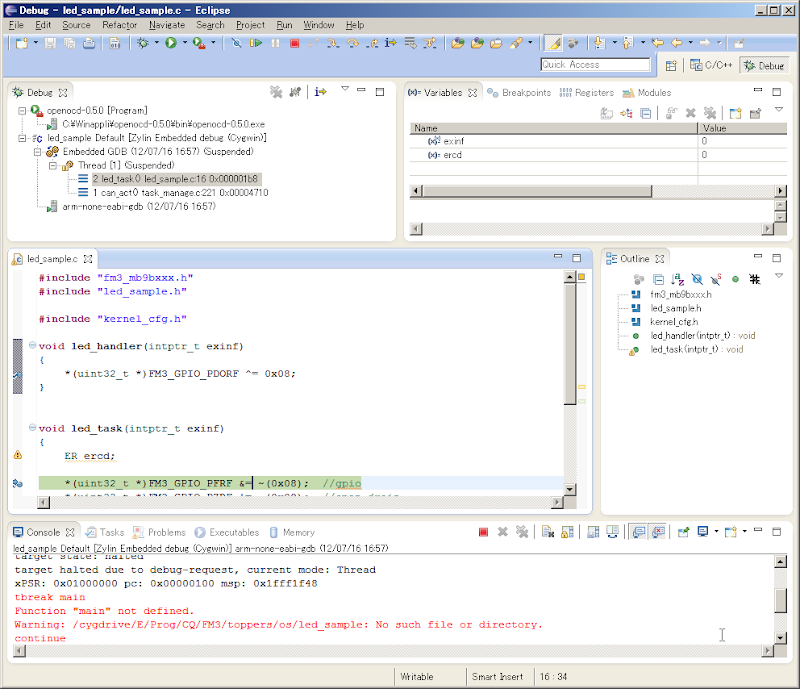Open the Run button dropdown arrow
Screen dimensions: 800x689
tap(185, 43)
